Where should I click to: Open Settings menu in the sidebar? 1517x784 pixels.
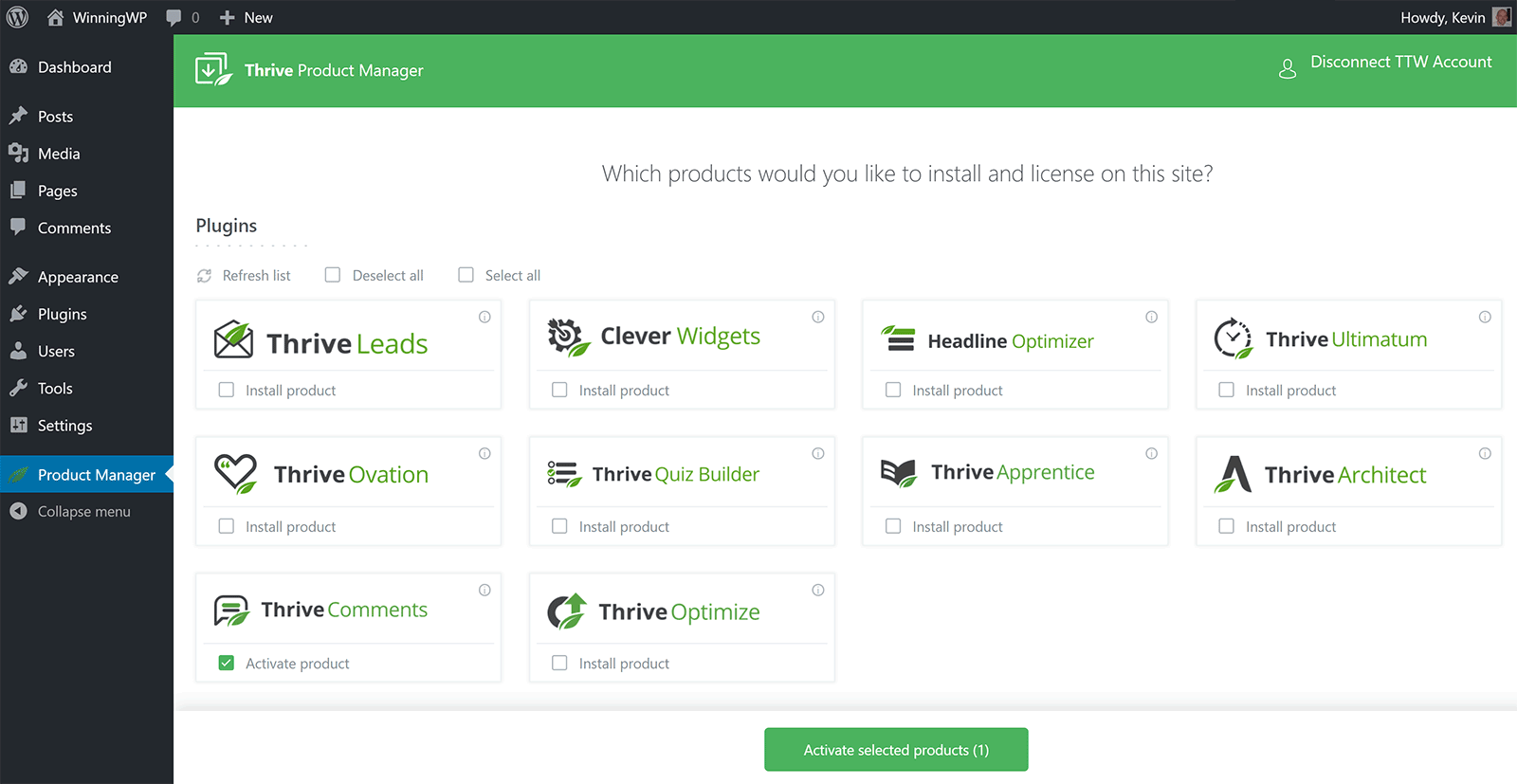coord(86,426)
